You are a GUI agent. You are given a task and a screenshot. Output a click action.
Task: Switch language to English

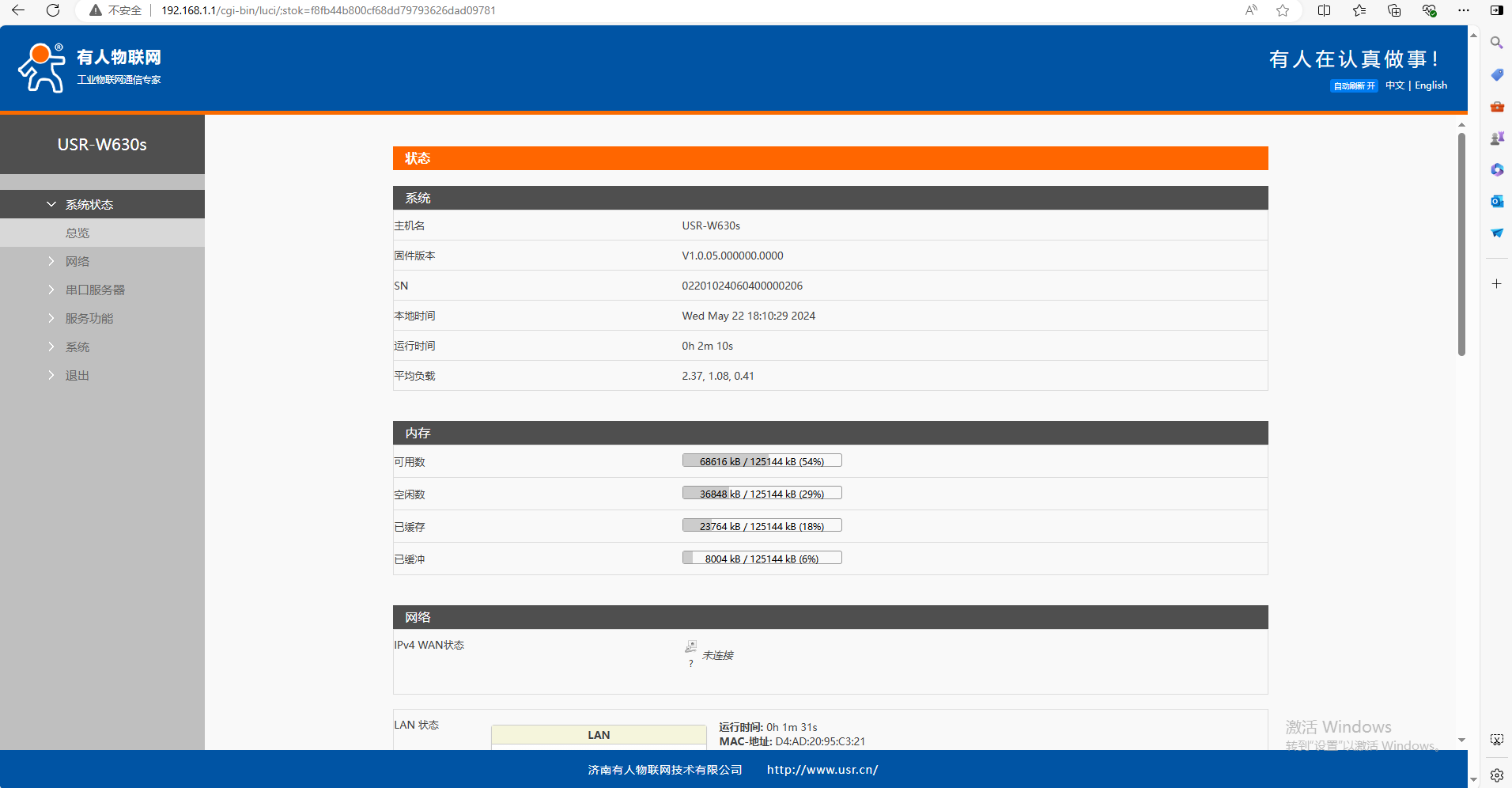(1431, 85)
